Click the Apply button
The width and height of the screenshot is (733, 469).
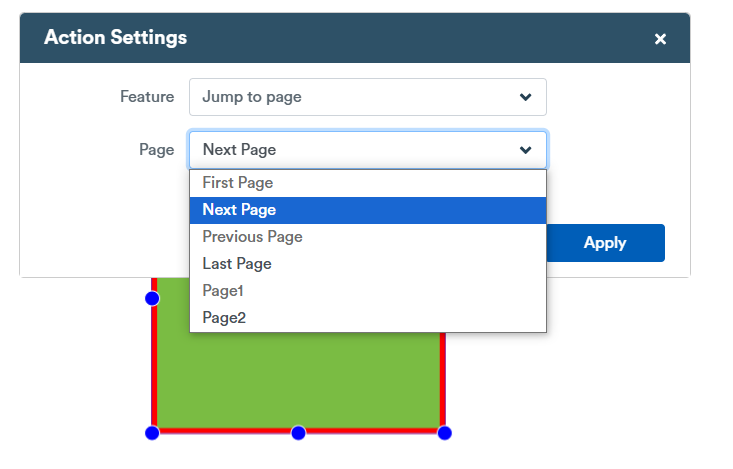click(x=605, y=243)
